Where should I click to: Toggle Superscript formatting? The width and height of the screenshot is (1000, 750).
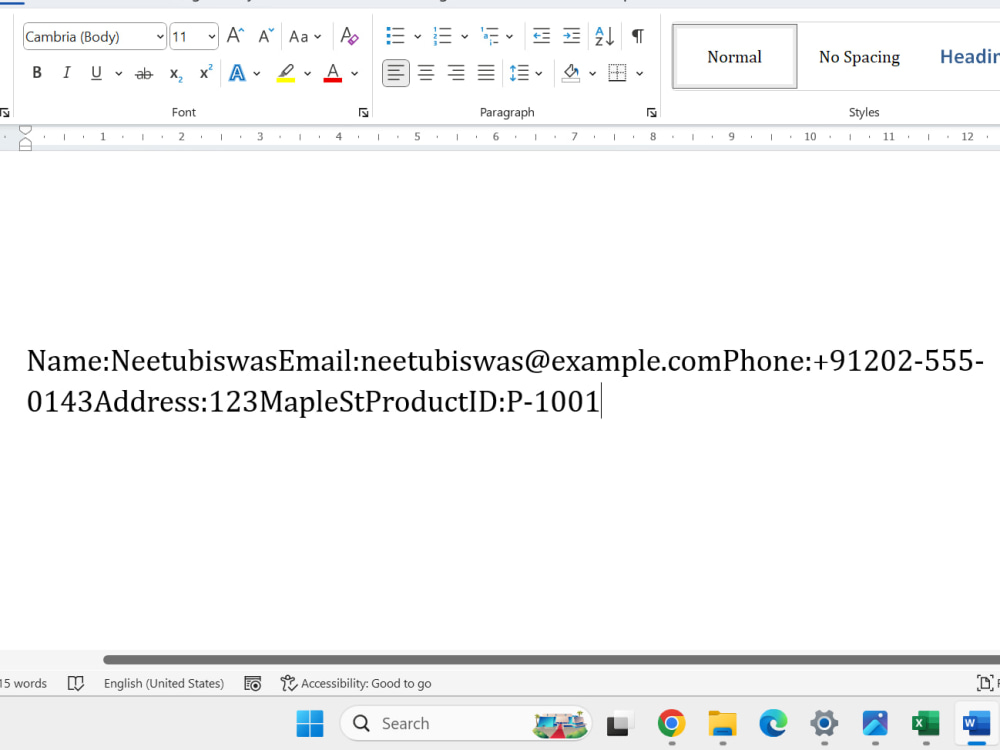tap(205, 73)
